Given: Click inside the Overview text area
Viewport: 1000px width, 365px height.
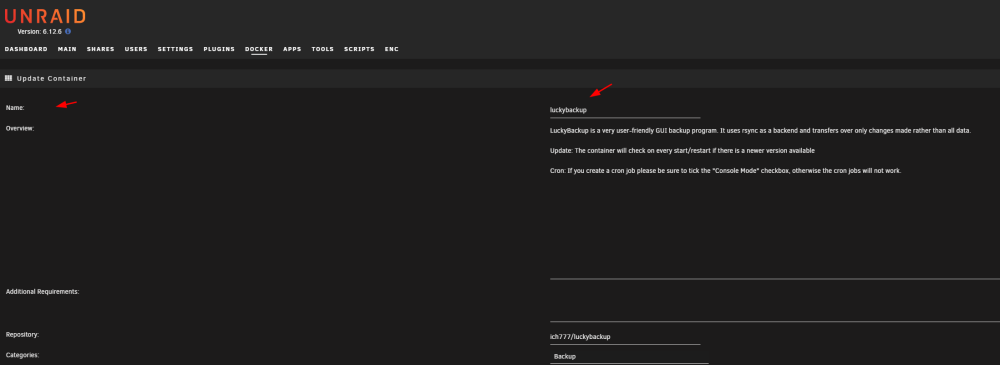Looking at the screenshot, I should tap(775, 201).
